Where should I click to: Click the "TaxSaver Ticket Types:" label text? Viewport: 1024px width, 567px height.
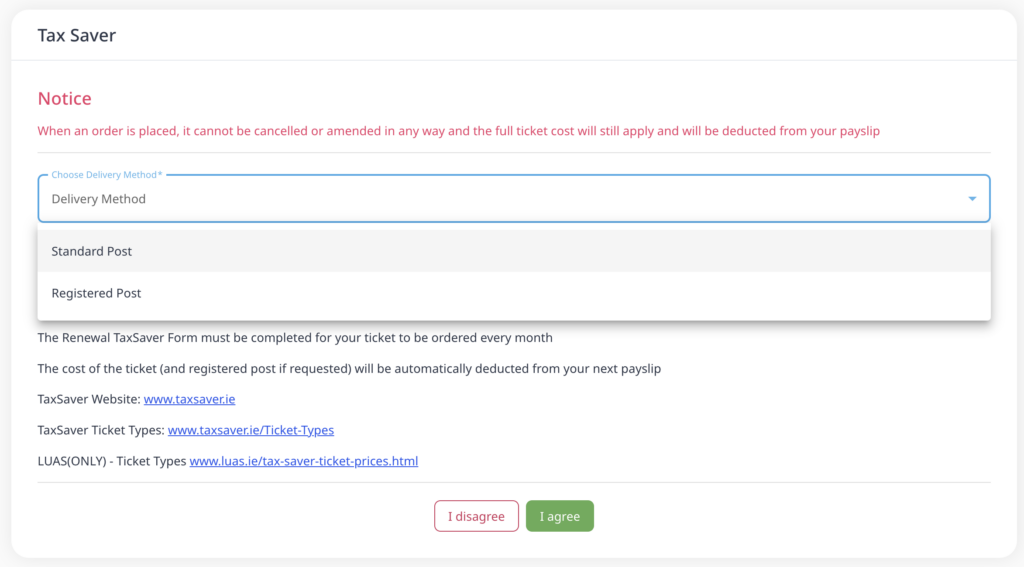pyautogui.click(x=101, y=430)
